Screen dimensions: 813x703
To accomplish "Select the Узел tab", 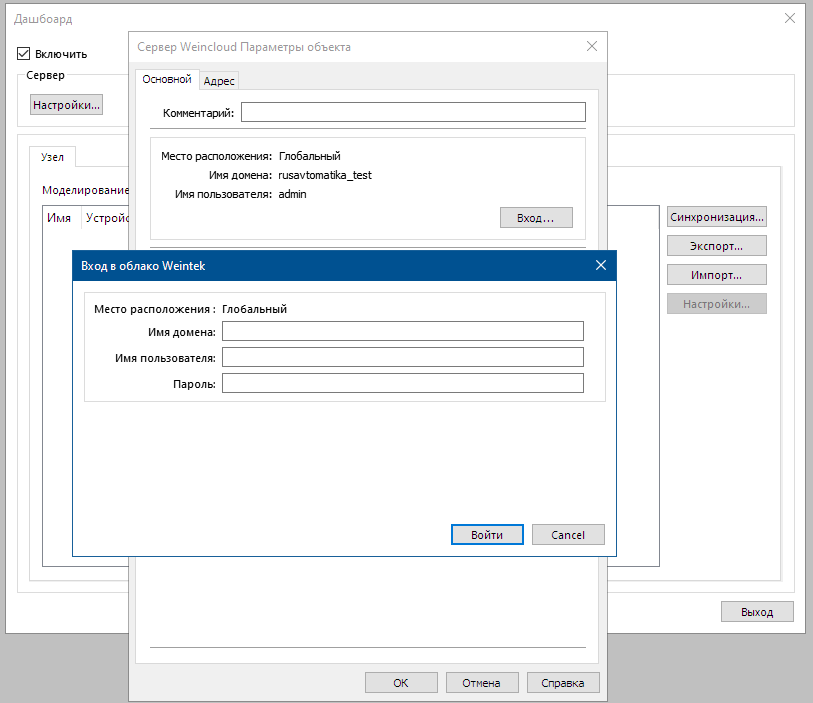I will pyautogui.click(x=52, y=157).
